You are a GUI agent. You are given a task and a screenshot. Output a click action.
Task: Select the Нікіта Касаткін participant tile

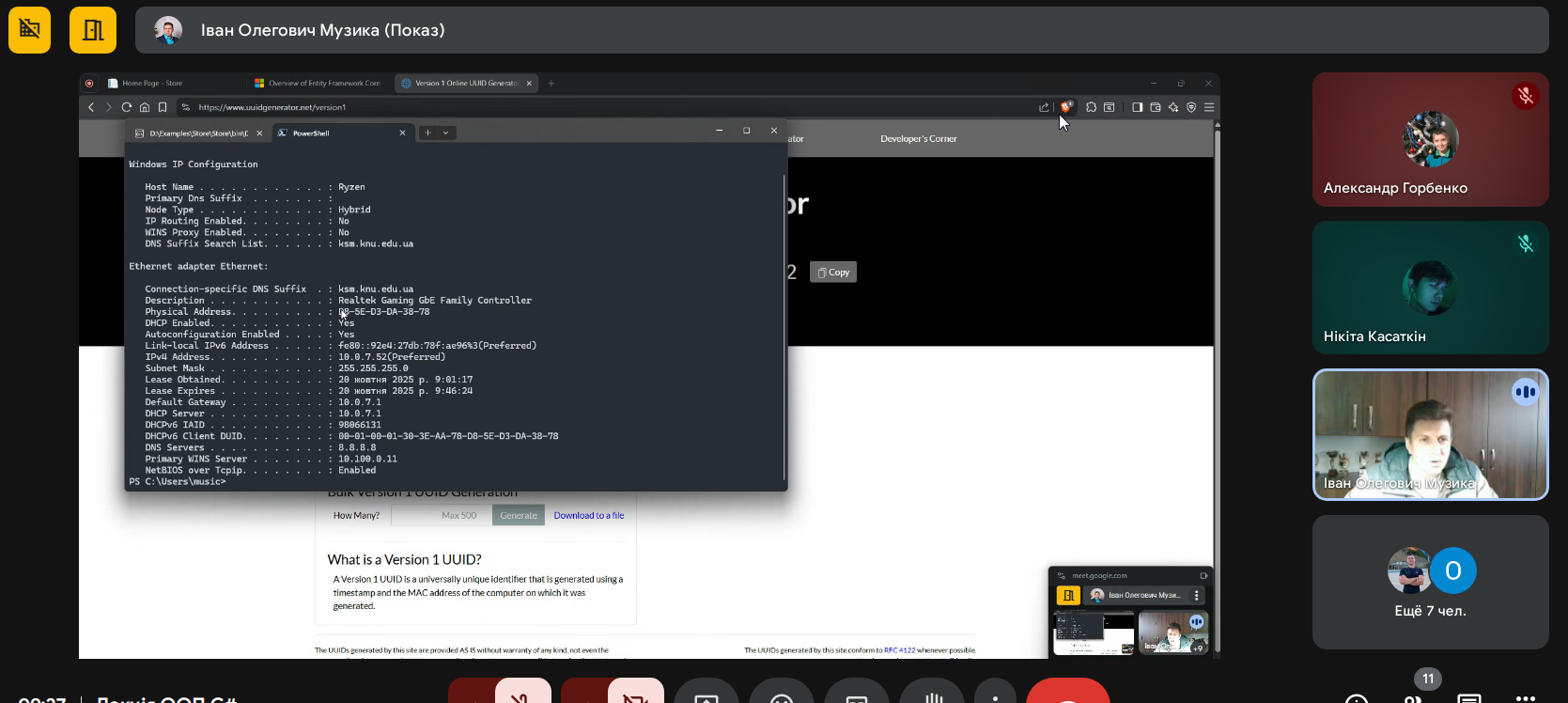(1431, 288)
